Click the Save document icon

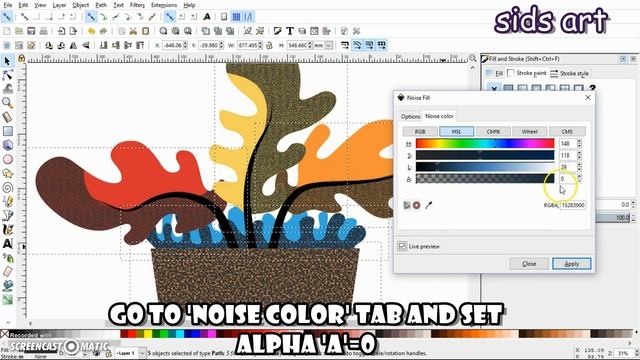[31, 31]
